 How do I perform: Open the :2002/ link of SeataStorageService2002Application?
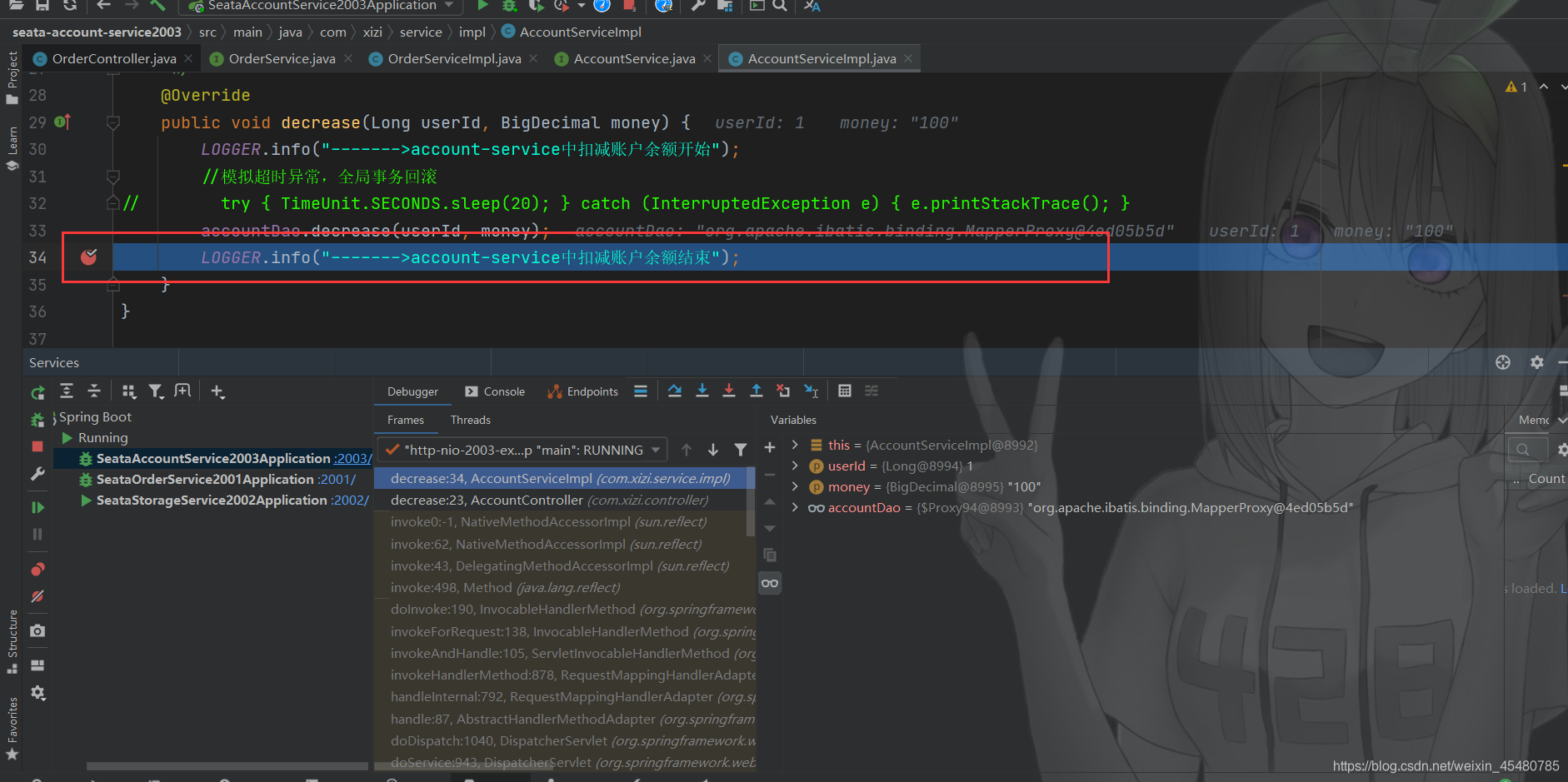point(350,500)
